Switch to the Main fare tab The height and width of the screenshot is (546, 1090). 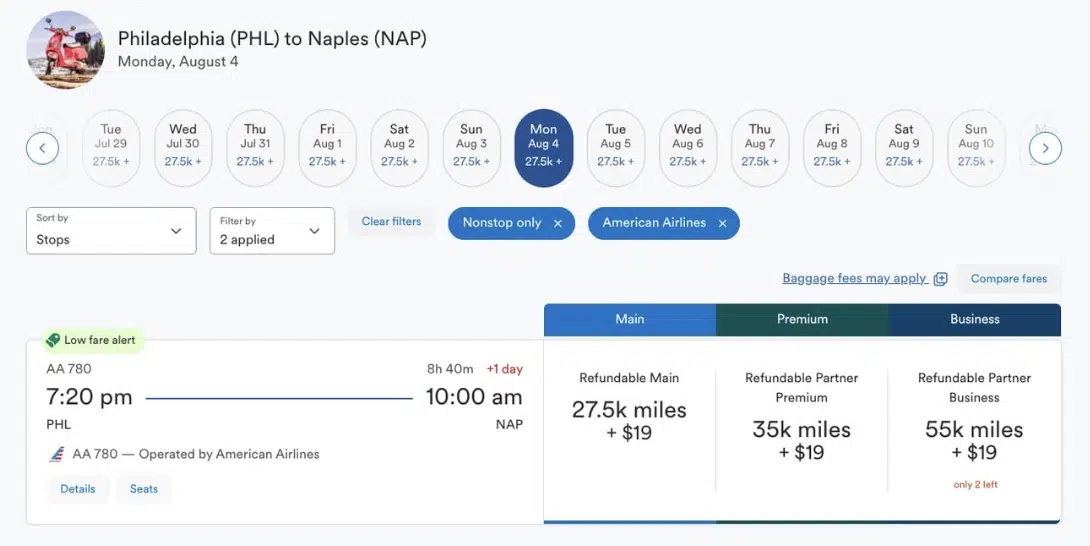tap(630, 320)
